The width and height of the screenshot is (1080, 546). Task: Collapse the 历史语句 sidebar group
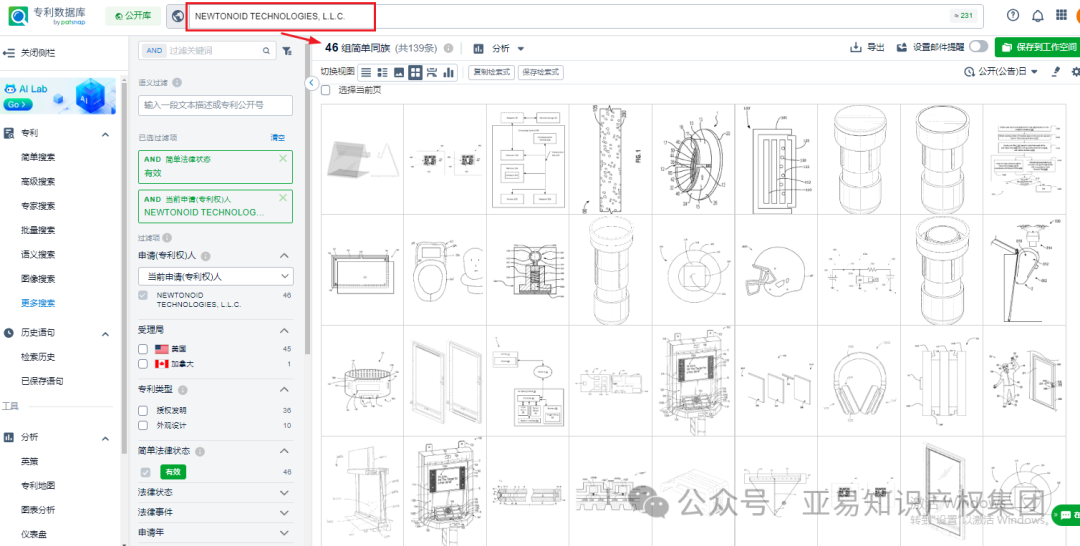pos(105,333)
